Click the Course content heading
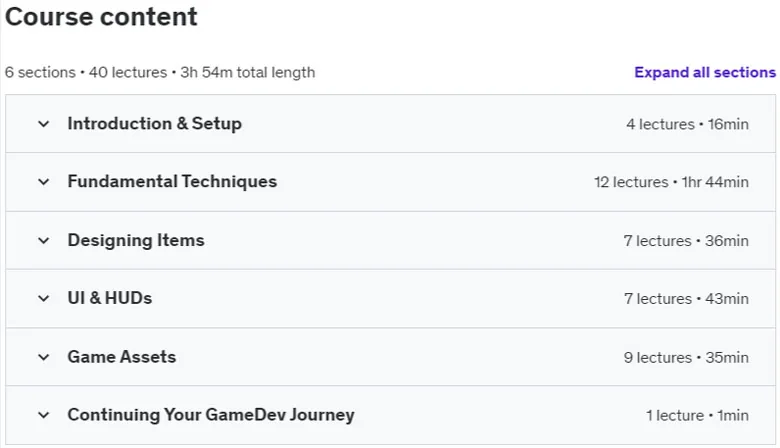This screenshot has width=780, height=448. point(101,16)
